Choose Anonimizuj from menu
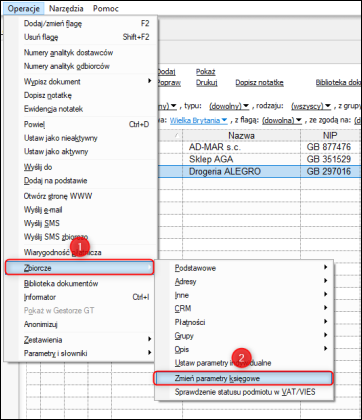Image resolution: width=362 pixels, height=420 pixels. [81, 324]
